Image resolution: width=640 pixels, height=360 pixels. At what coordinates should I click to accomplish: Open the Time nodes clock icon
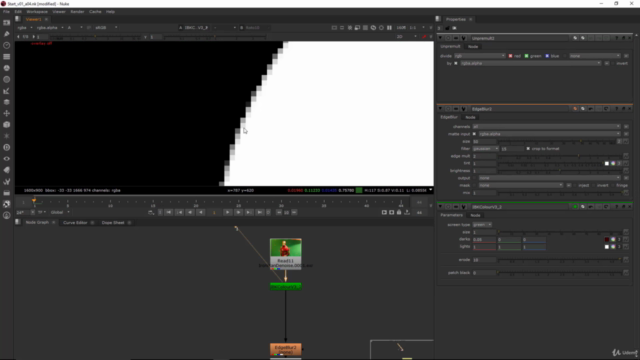pyautogui.click(x=7, y=45)
